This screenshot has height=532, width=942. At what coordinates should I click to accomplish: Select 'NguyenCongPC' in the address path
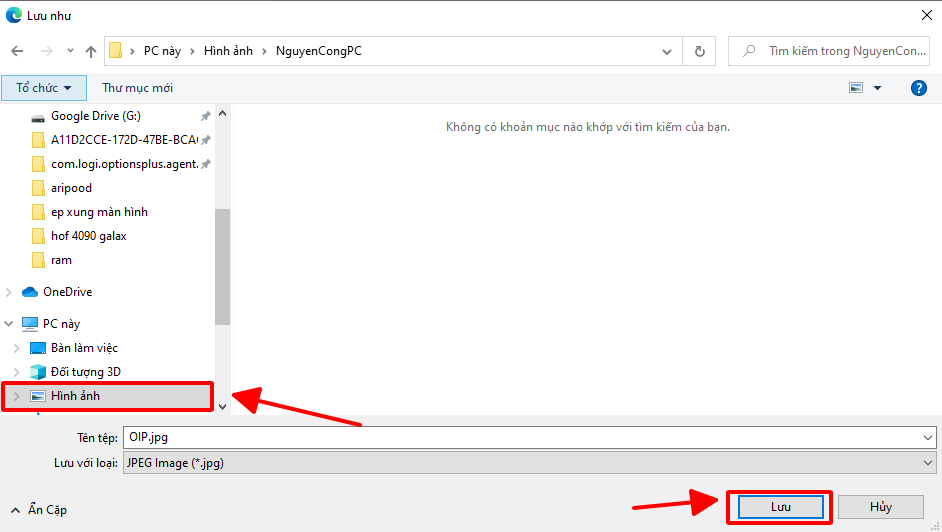[319, 51]
